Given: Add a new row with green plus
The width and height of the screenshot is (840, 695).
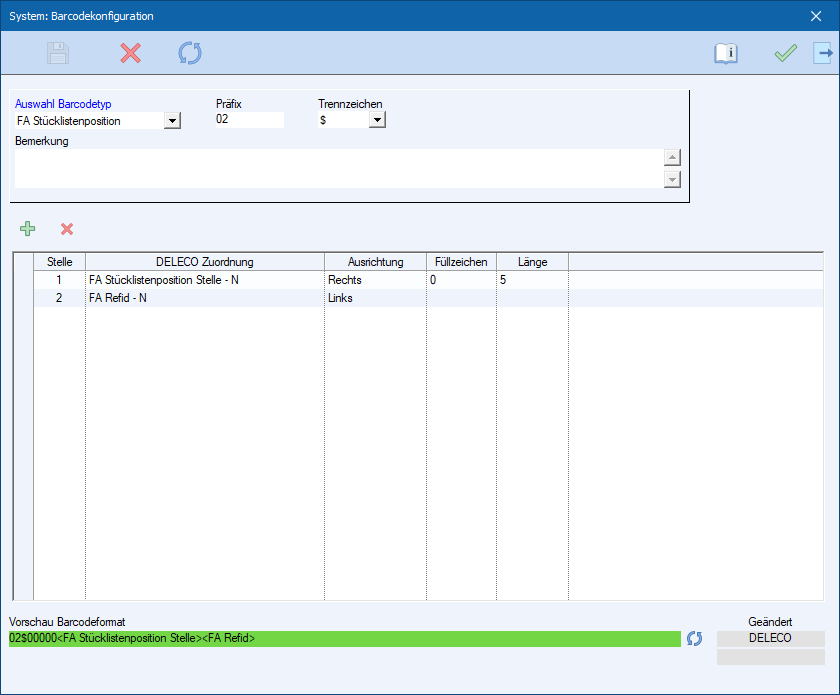Looking at the screenshot, I should [28, 229].
